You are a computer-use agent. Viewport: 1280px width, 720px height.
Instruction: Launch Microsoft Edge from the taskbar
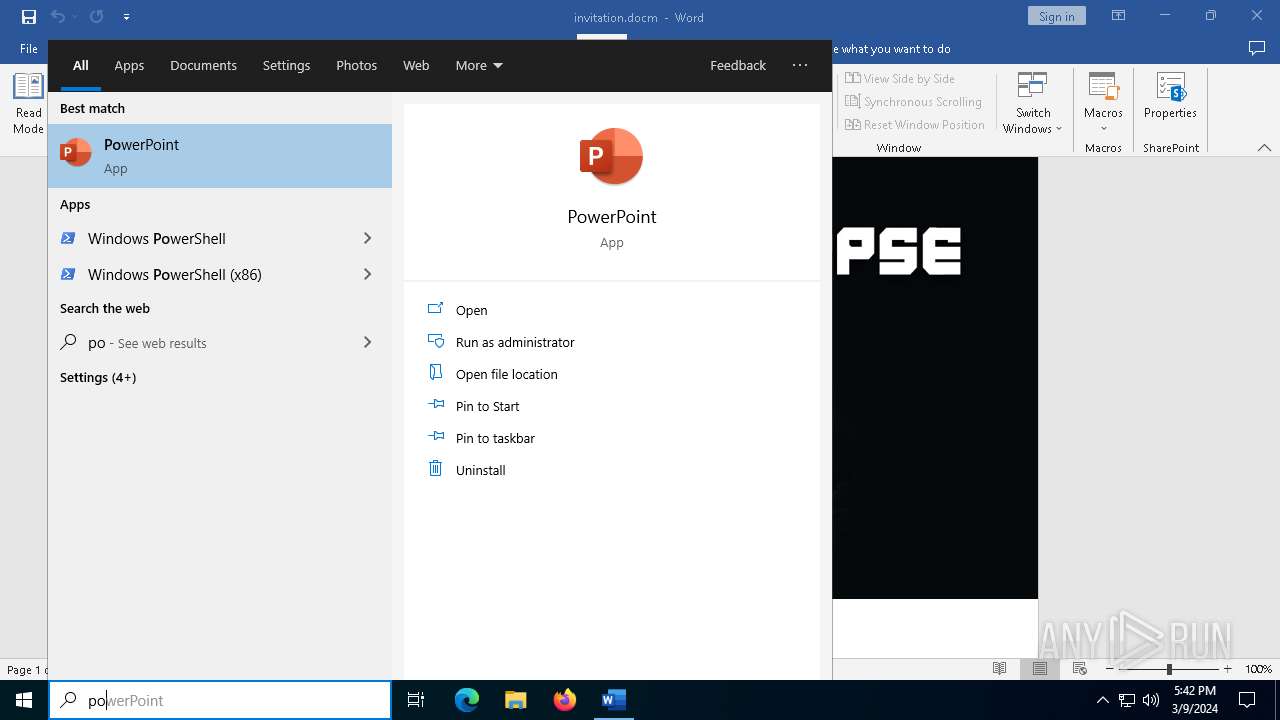(x=467, y=700)
